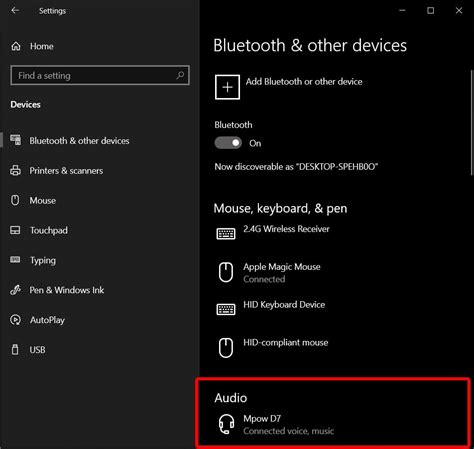
Task: Select the Apple Magic Mouse icon
Action: coord(226,272)
